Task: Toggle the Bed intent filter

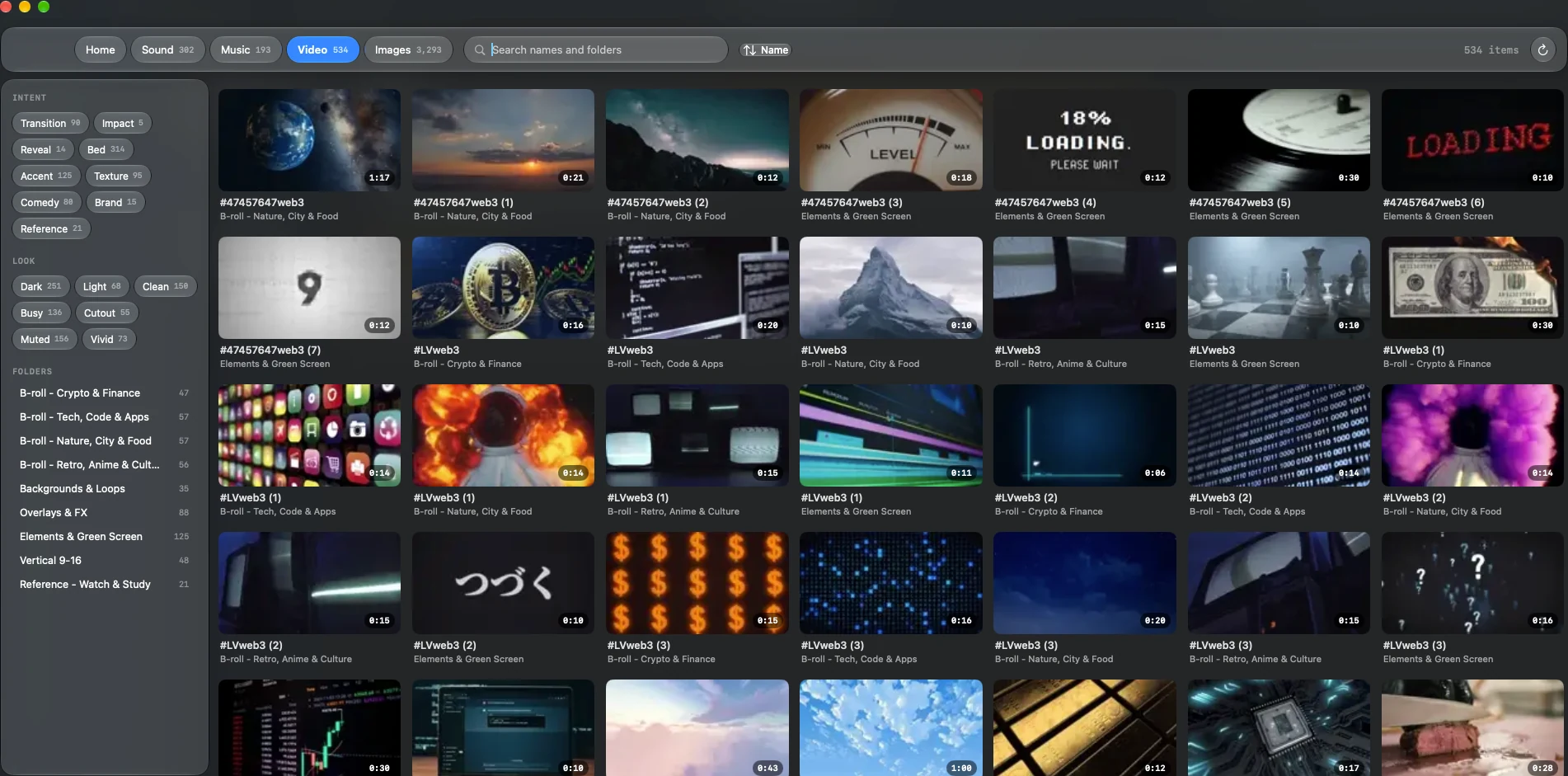Action: coord(106,149)
